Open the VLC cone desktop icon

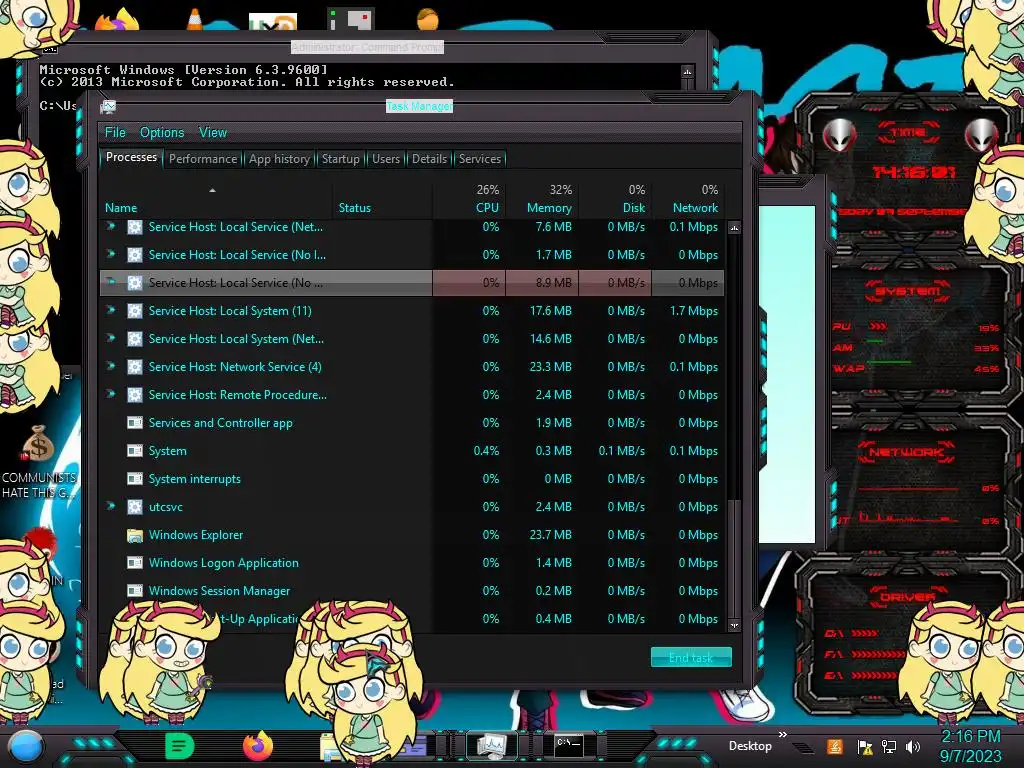[195, 19]
